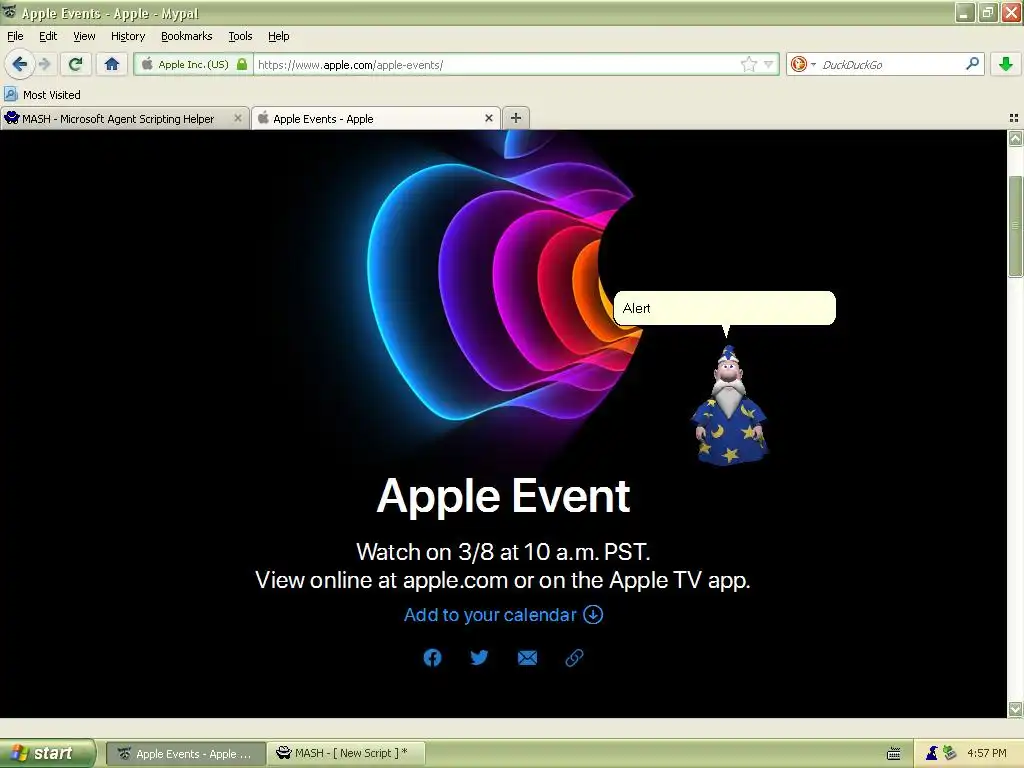Switch to Apple Events taskbar button
The image size is (1024, 768).
186,753
